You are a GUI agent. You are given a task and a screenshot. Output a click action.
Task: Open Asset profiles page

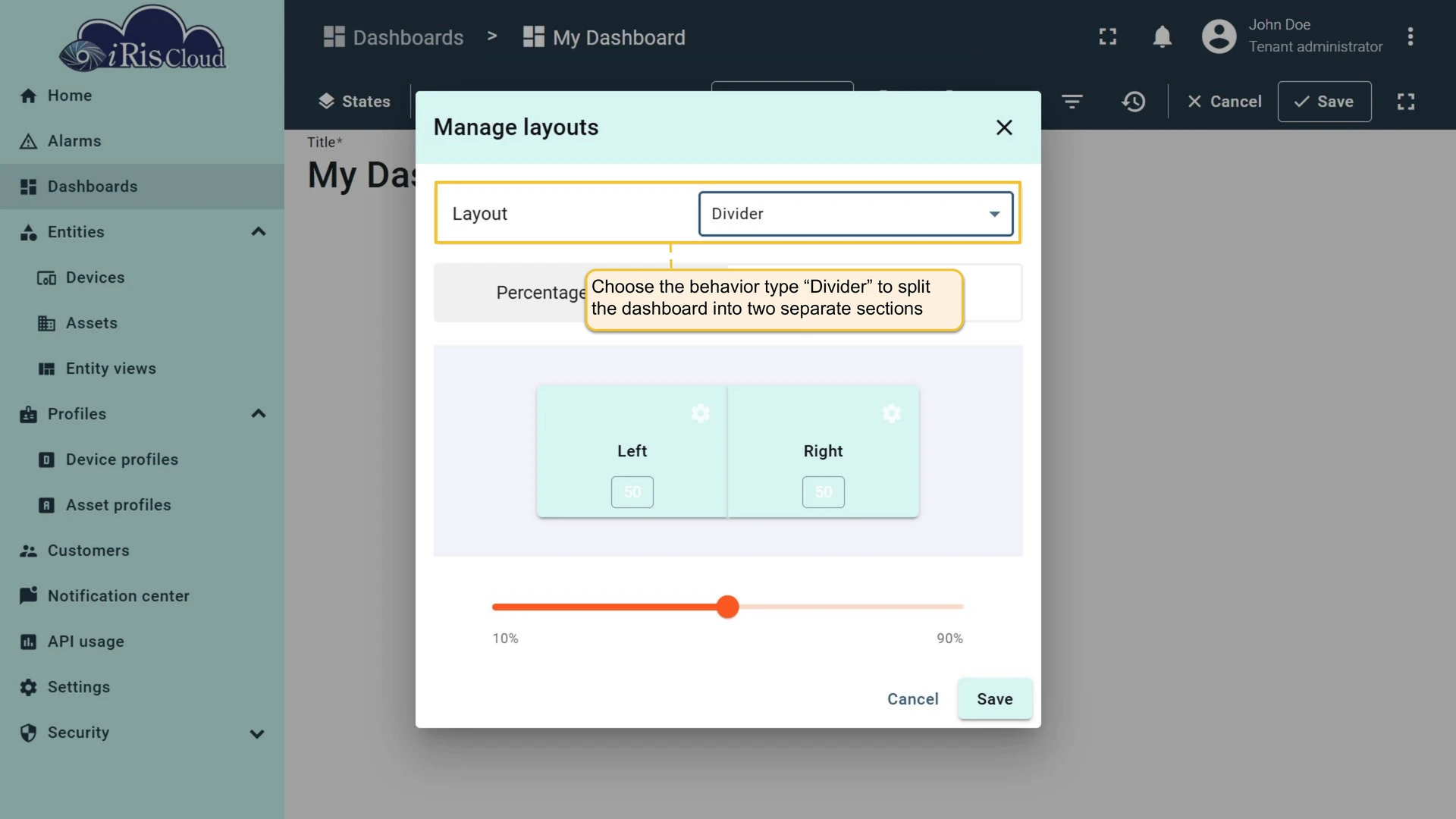click(142, 505)
